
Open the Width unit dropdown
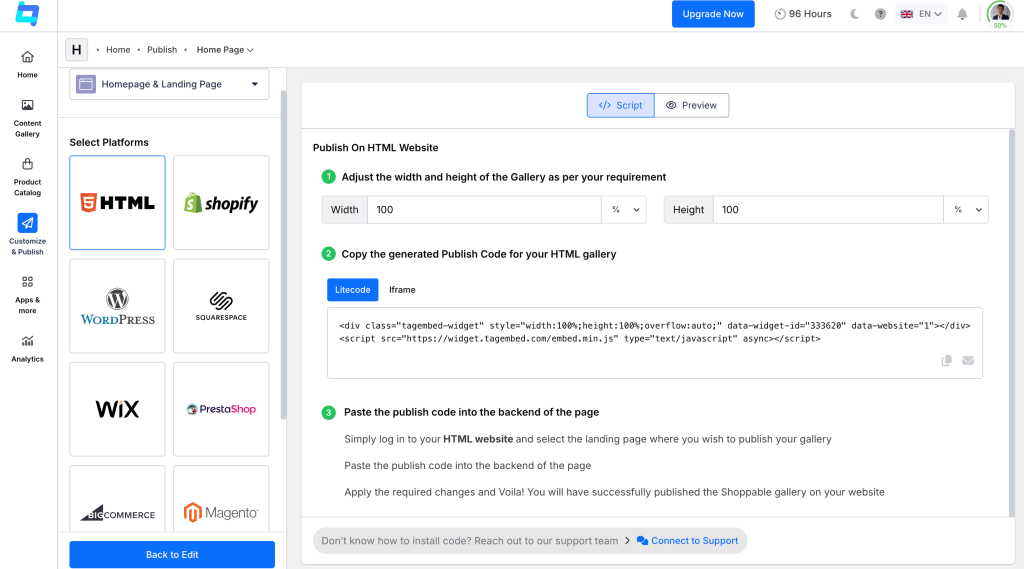pos(624,210)
